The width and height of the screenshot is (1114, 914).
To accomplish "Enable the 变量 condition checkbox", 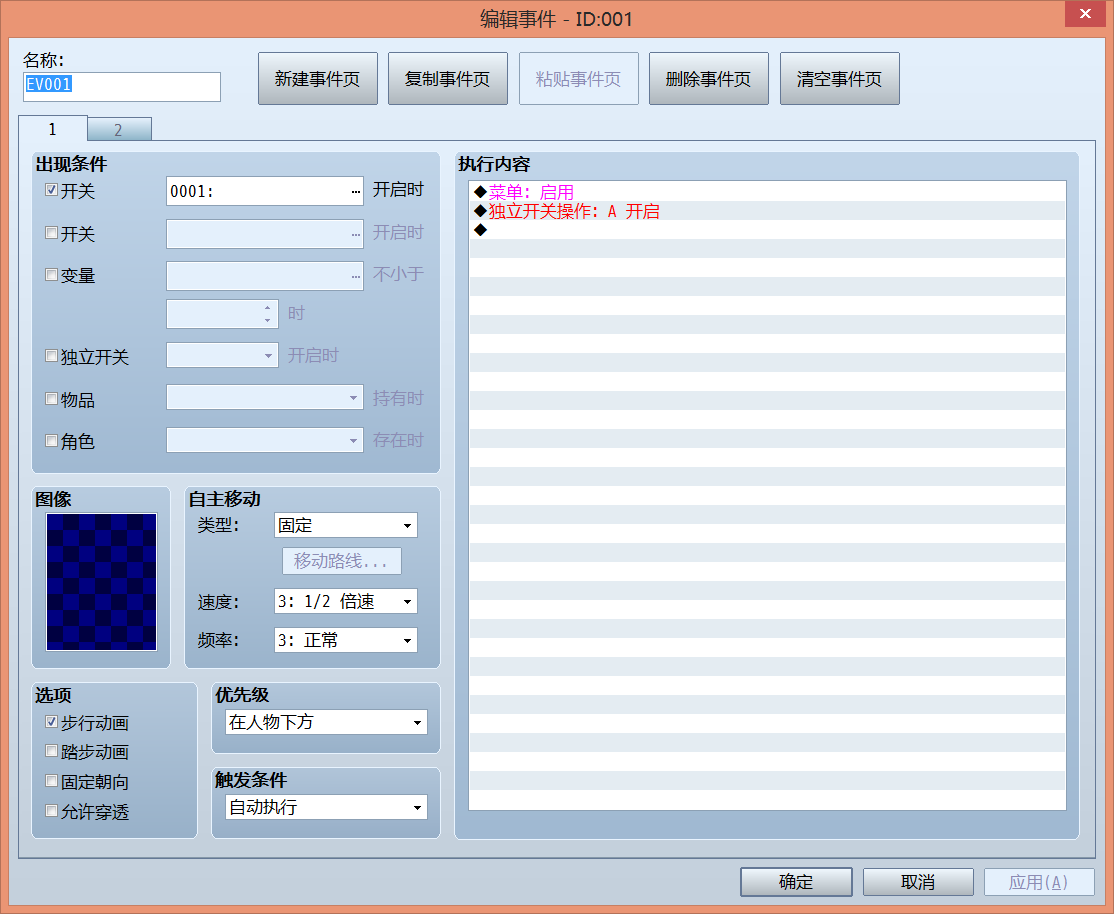I will coord(51,274).
